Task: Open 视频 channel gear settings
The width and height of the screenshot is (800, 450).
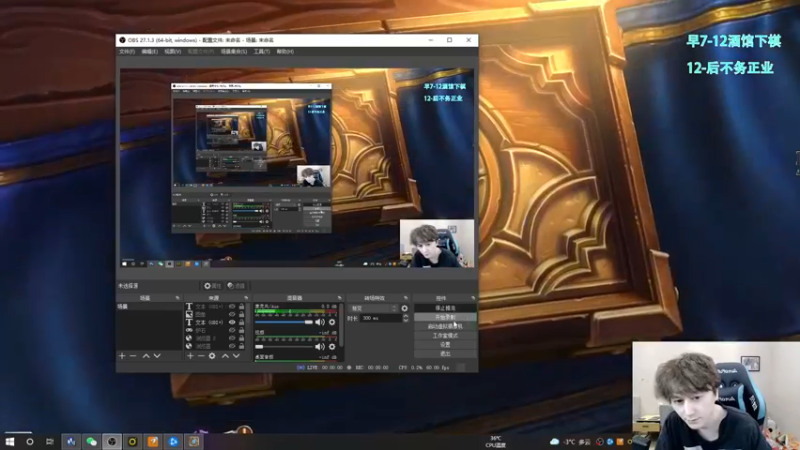Action: pos(332,346)
